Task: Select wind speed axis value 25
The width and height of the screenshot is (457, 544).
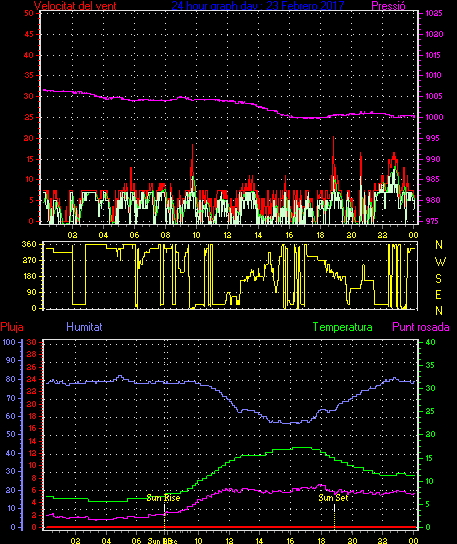Action: click(x=29, y=117)
